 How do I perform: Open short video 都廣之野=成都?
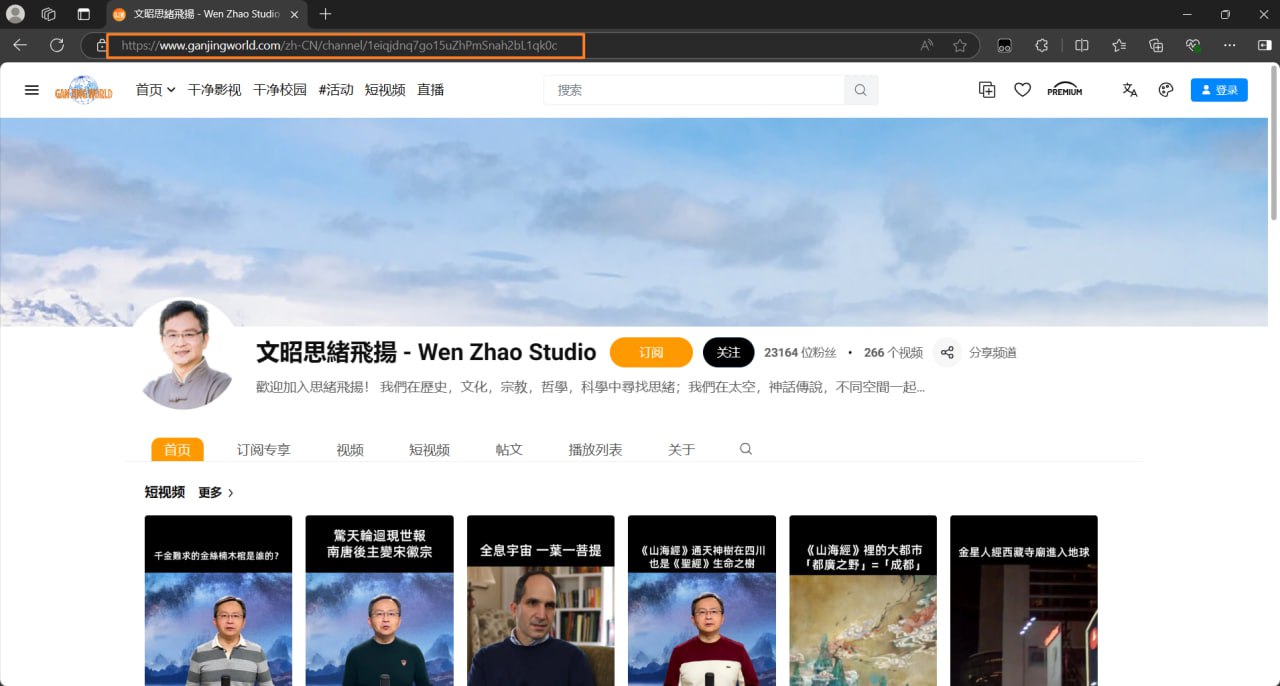[863, 600]
